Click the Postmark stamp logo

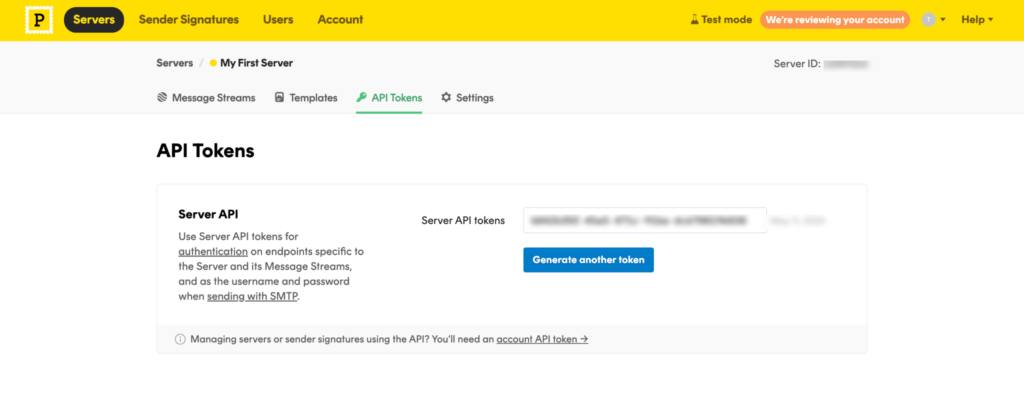[x=39, y=20]
